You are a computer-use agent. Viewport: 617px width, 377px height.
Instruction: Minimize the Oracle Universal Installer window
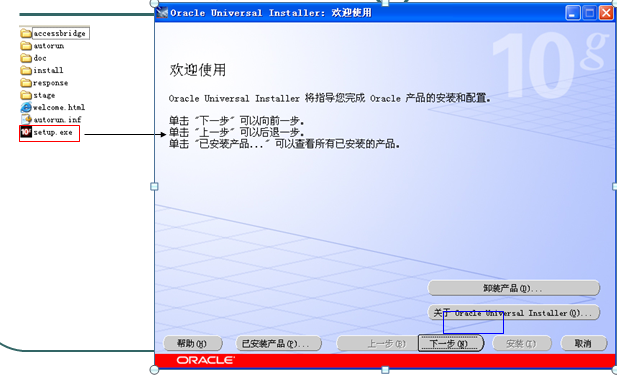[x=573, y=13]
